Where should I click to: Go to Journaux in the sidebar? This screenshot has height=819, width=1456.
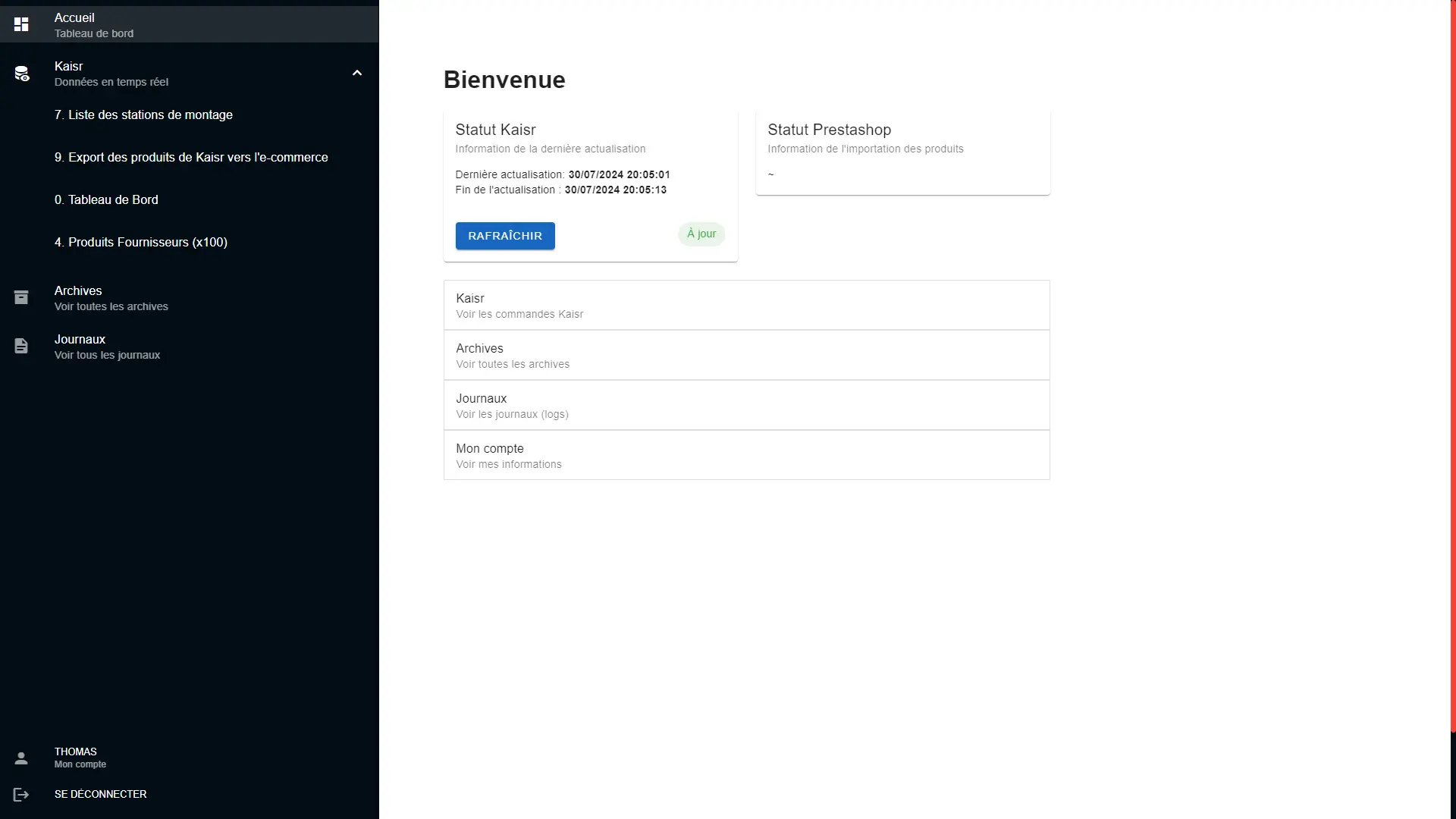190,346
